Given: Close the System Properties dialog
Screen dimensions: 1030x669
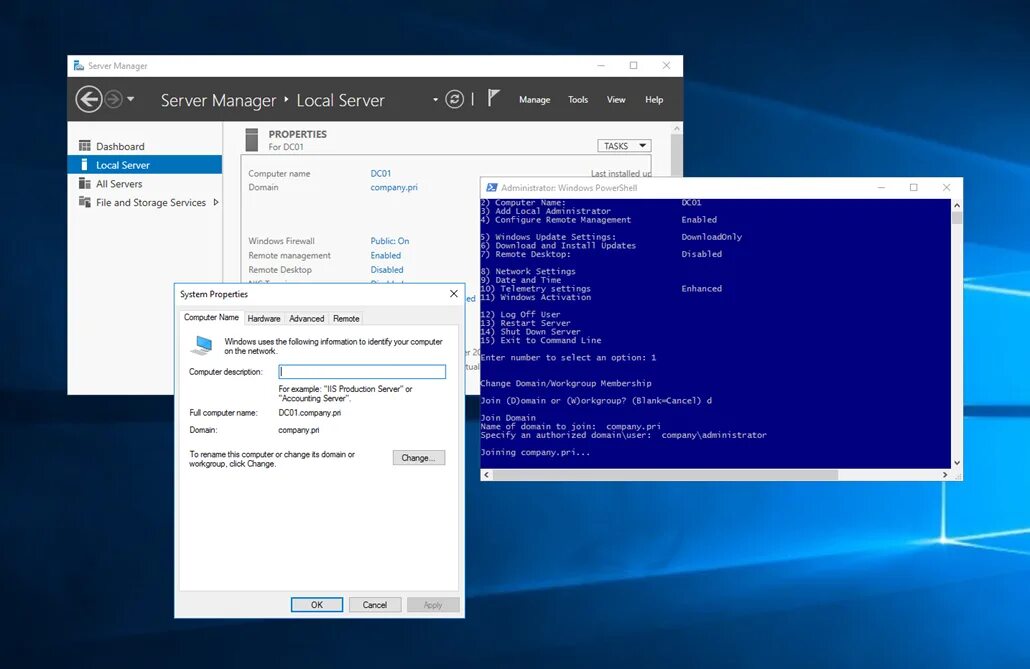Looking at the screenshot, I should [x=453, y=294].
